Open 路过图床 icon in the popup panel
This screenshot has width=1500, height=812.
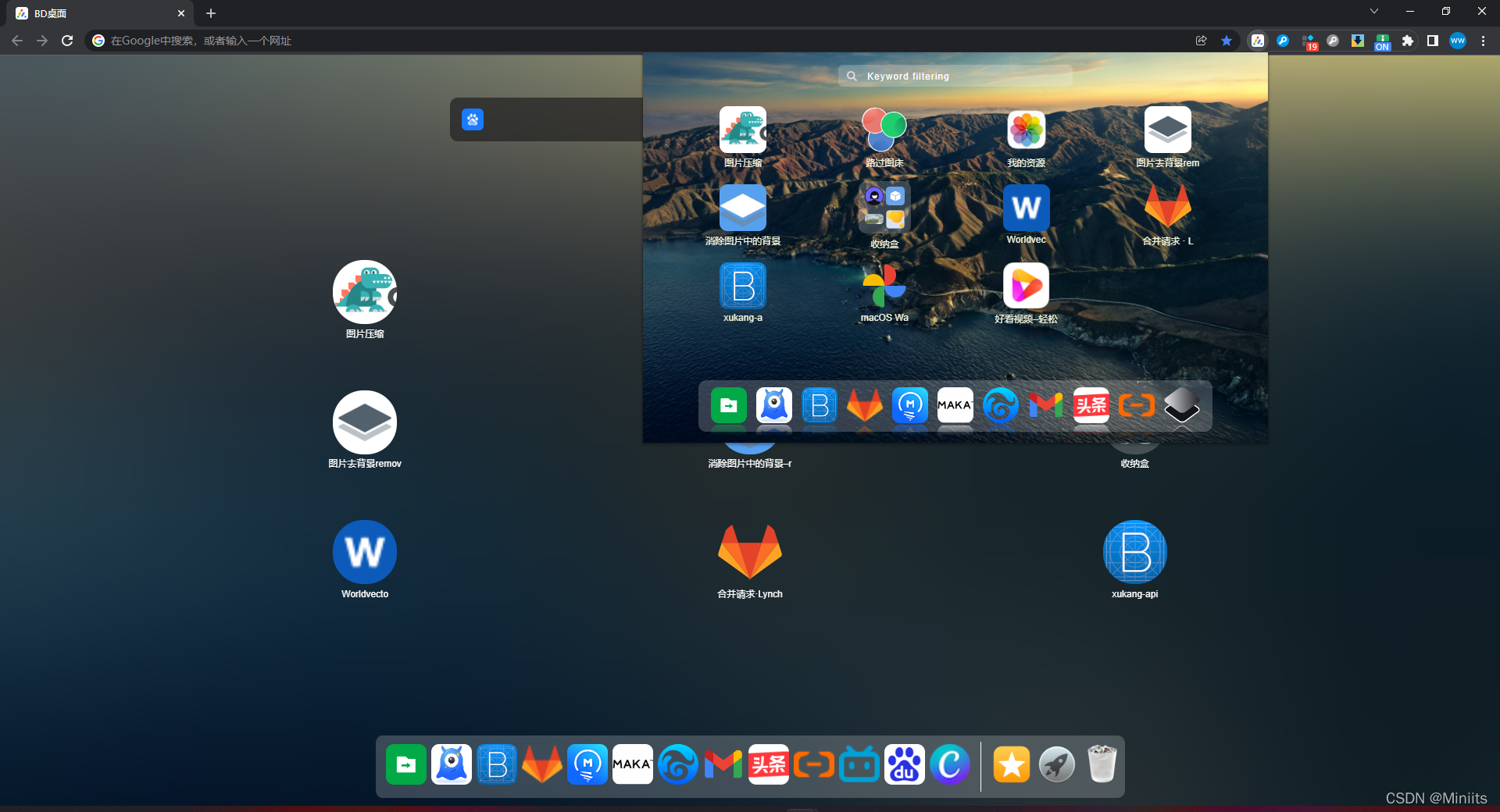point(884,130)
